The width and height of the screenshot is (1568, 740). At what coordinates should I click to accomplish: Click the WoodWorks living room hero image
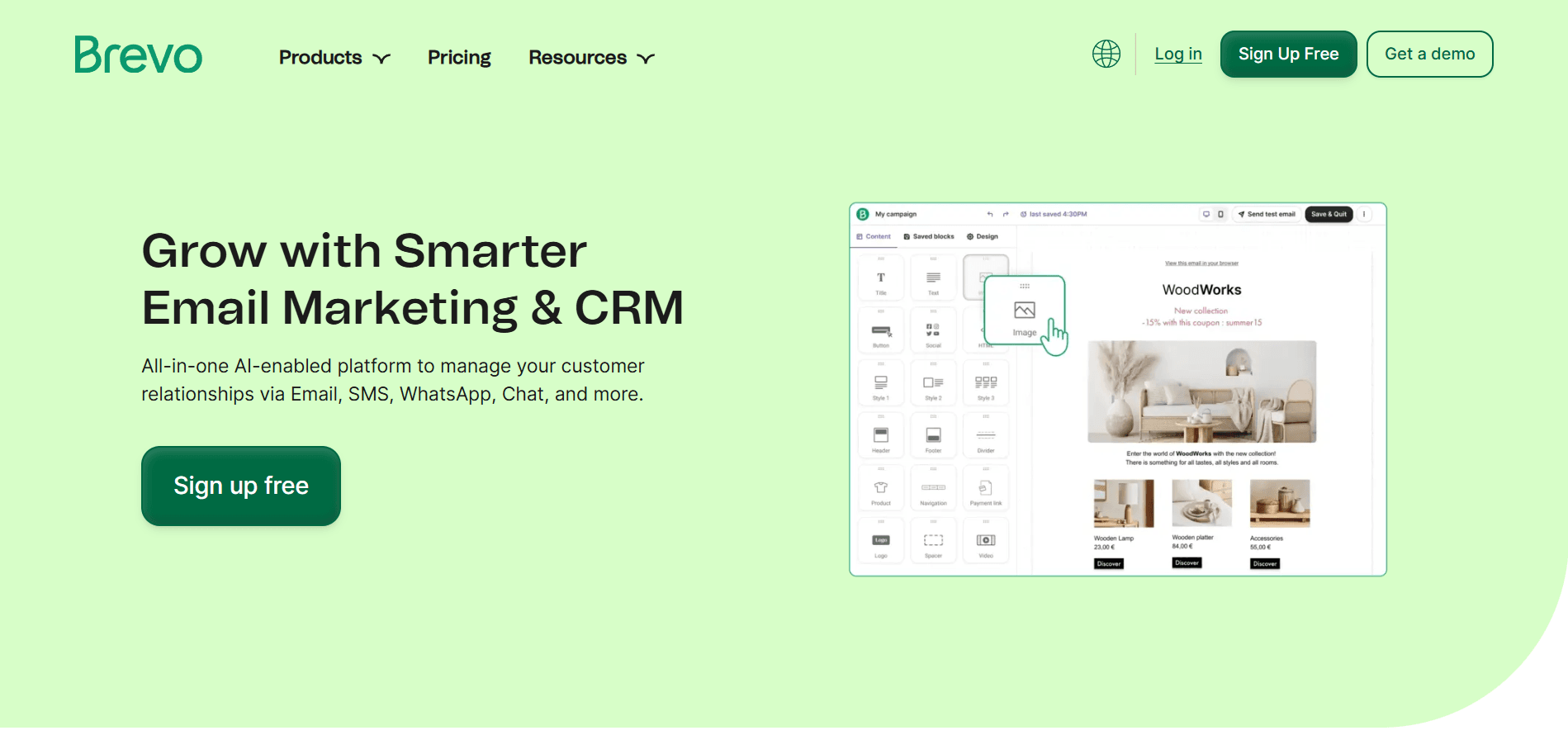pos(1201,391)
